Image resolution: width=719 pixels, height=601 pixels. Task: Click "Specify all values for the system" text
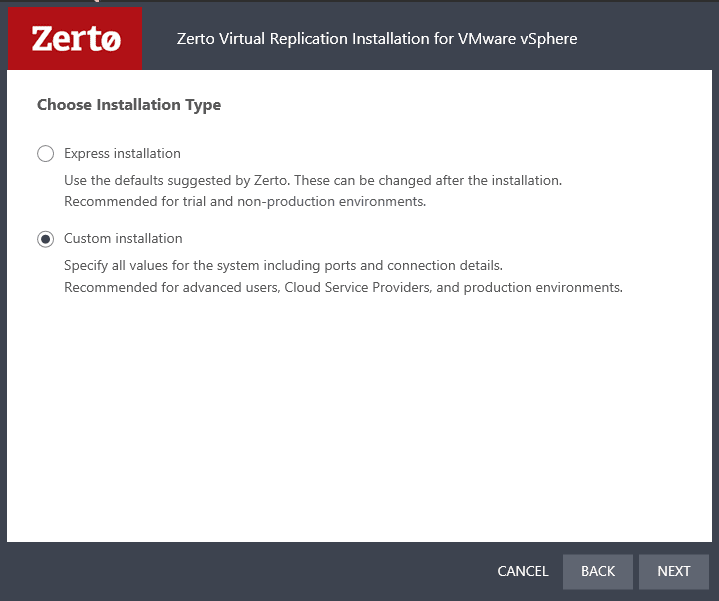point(165,267)
